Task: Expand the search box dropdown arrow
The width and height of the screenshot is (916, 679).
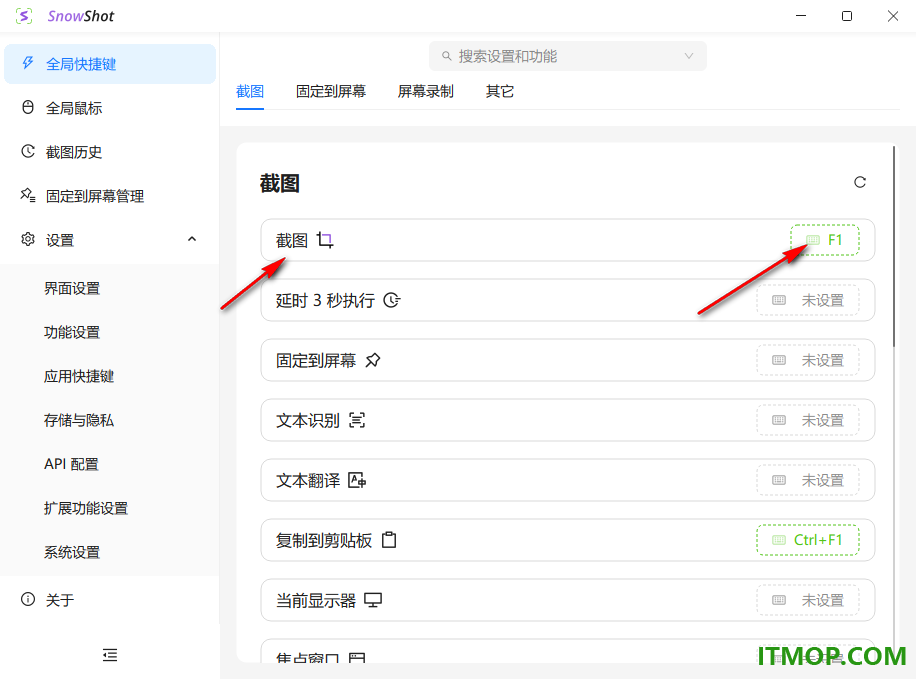Action: (x=689, y=56)
